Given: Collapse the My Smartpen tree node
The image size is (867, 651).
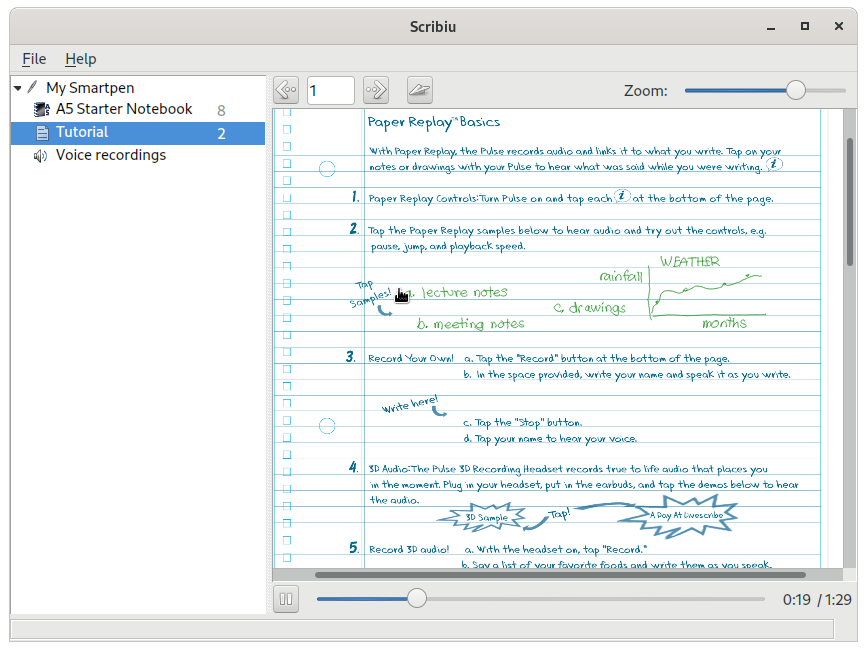Looking at the screenshot, I should tap(18, 88).
